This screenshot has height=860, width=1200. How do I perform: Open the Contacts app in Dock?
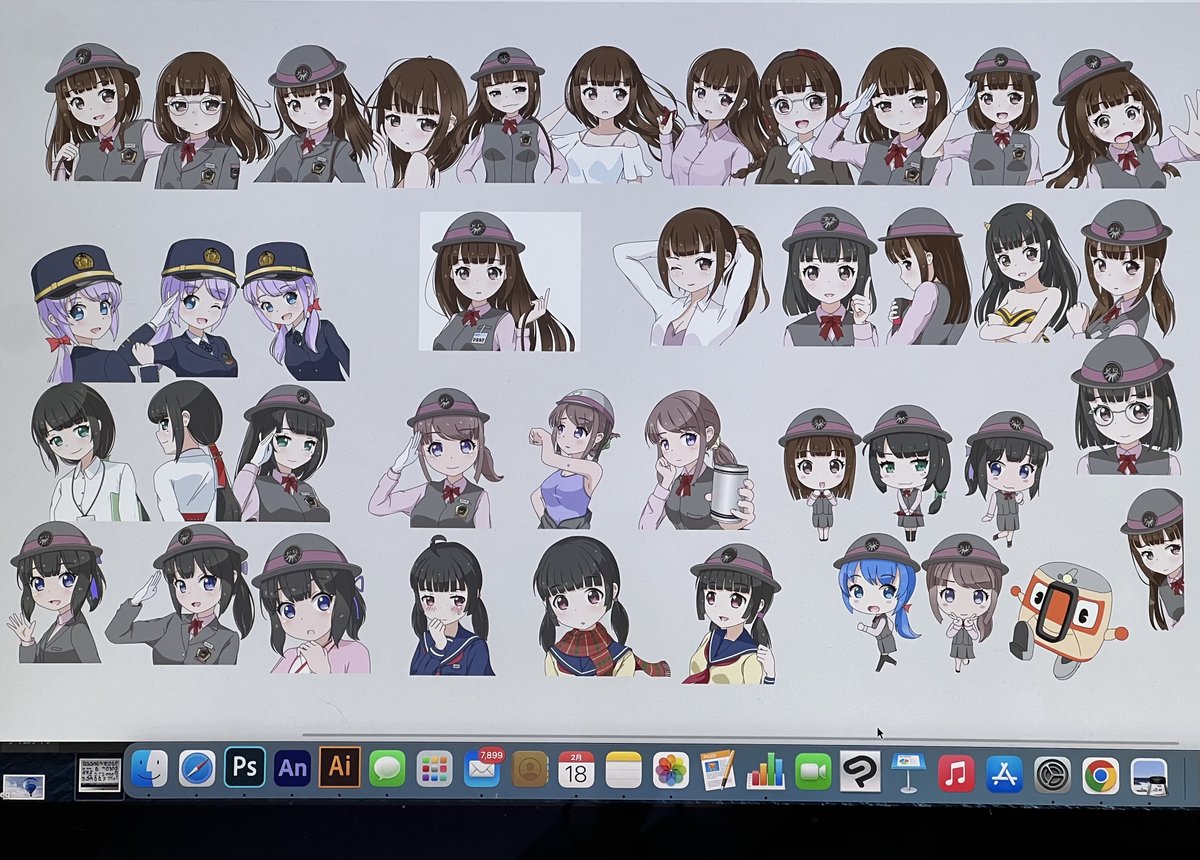pos(530,769)
